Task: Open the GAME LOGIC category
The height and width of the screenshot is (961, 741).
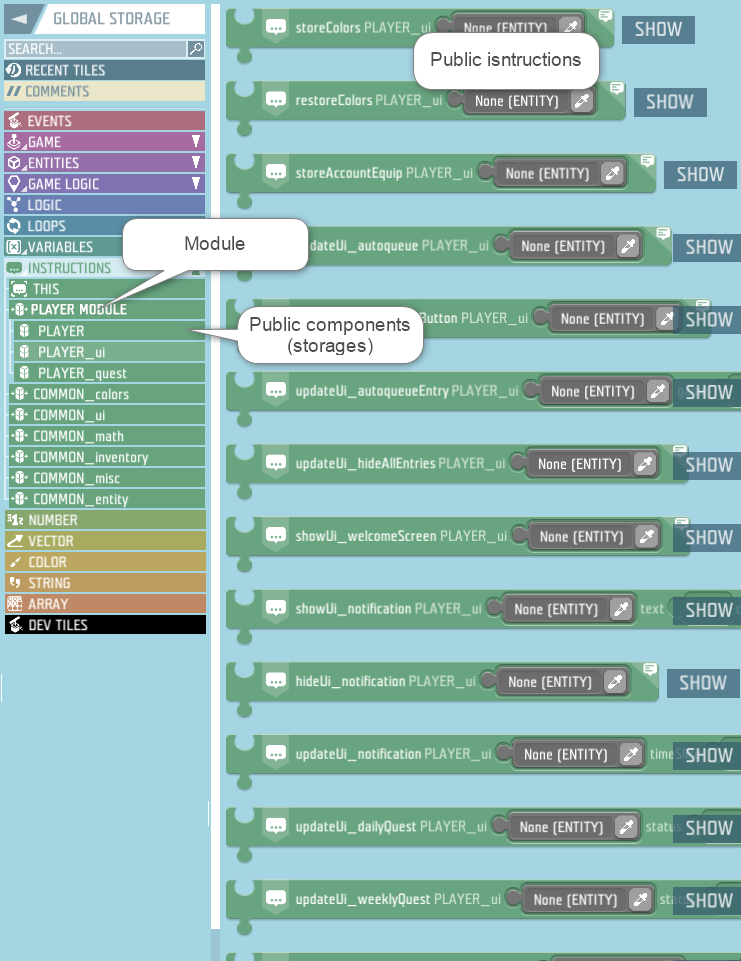Action: tap(105, 184)
